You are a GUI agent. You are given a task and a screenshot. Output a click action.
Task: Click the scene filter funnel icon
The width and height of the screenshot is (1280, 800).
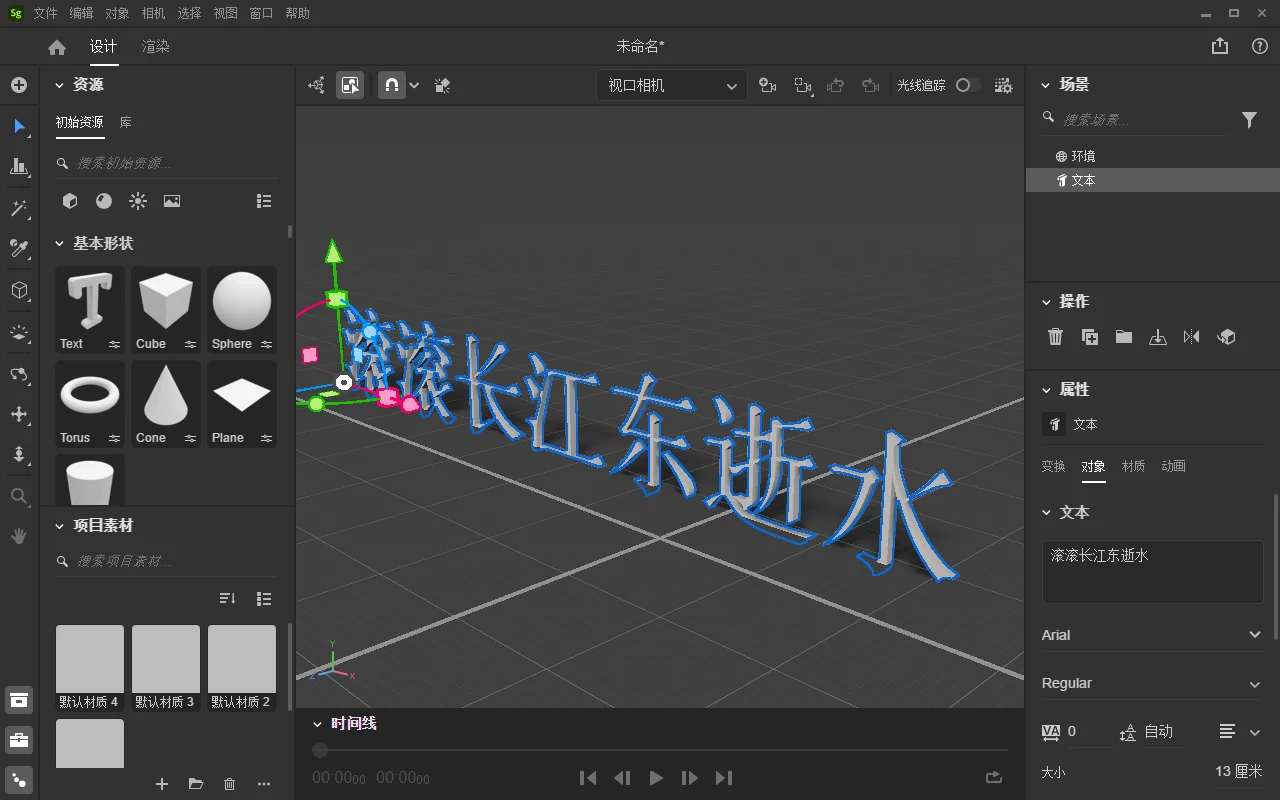pos(1249,120)
